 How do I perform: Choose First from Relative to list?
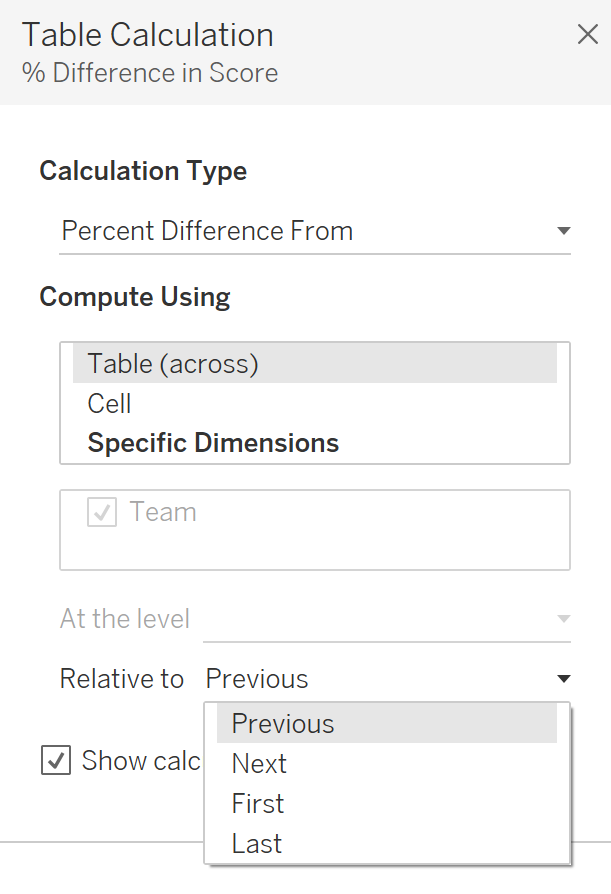tap(258, 804)
